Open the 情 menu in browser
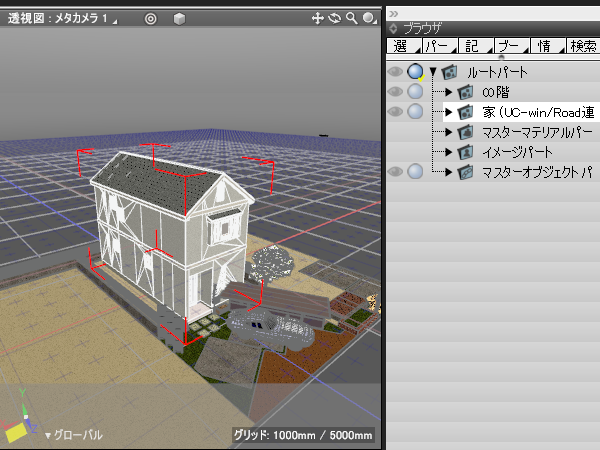 point(546,46)
